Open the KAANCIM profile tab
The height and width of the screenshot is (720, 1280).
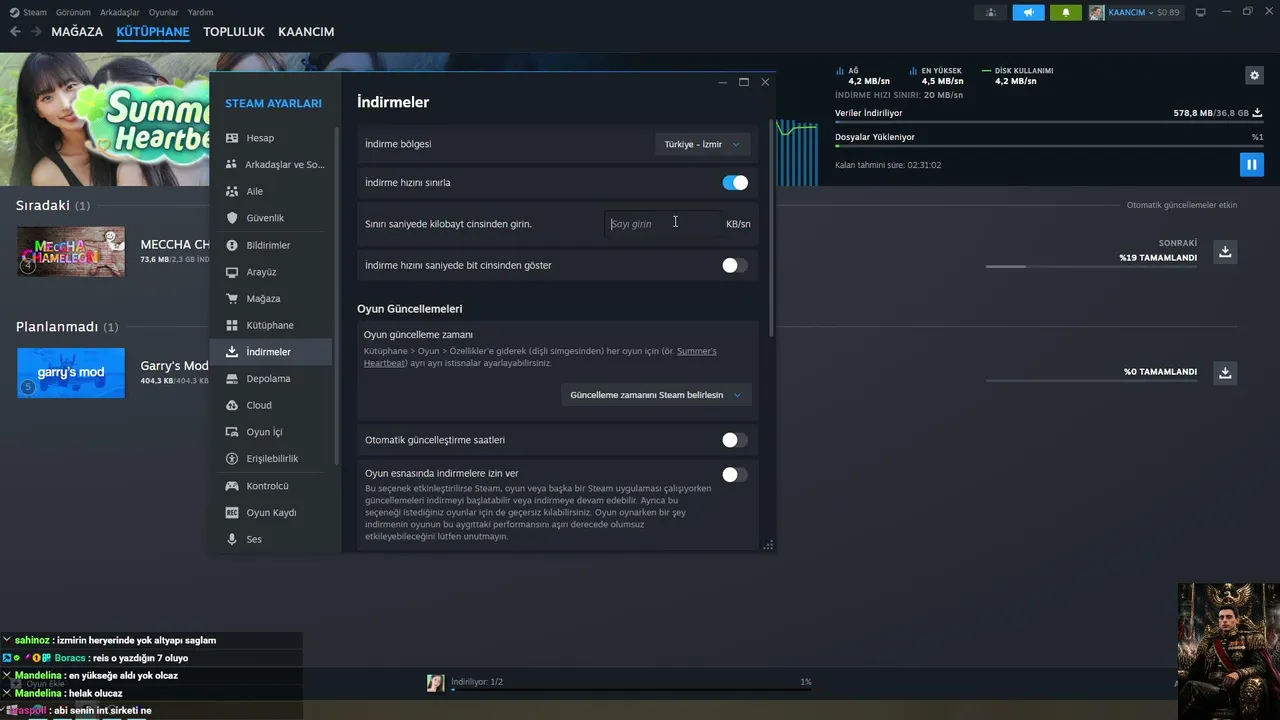(306, 32)
